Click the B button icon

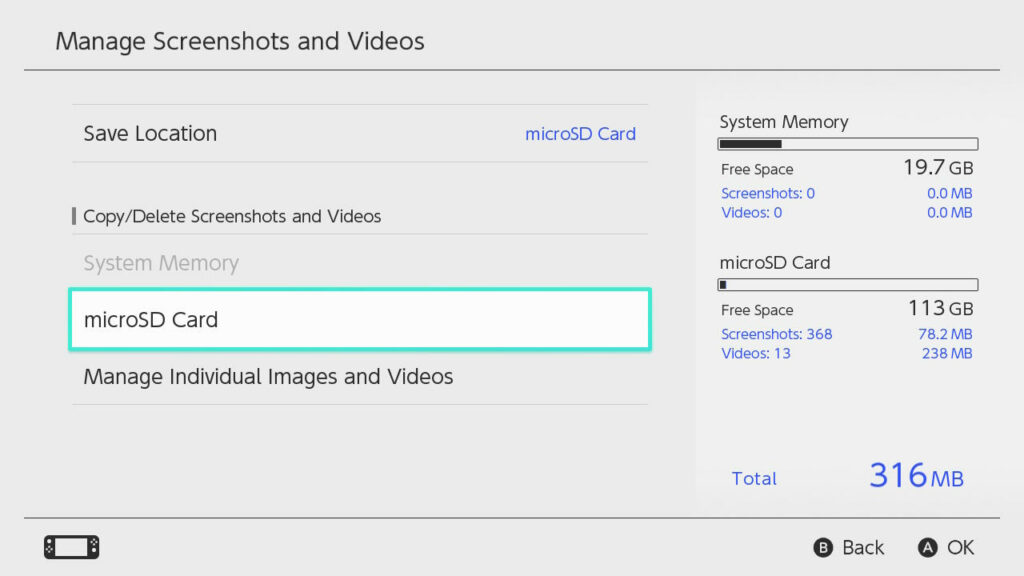click(x=823, y=547)
